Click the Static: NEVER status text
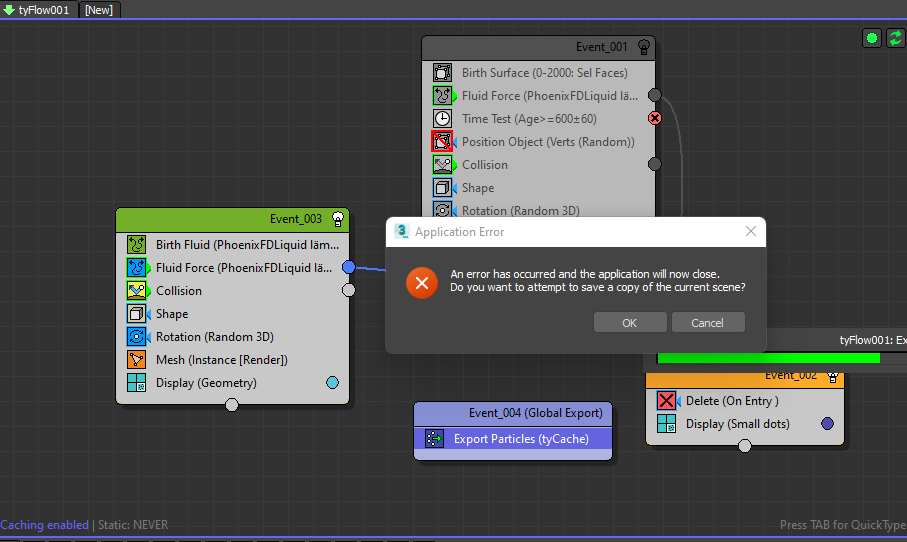The width and height of the screenshot is (907, 542). pyautogui.click(x=133, y=525)
